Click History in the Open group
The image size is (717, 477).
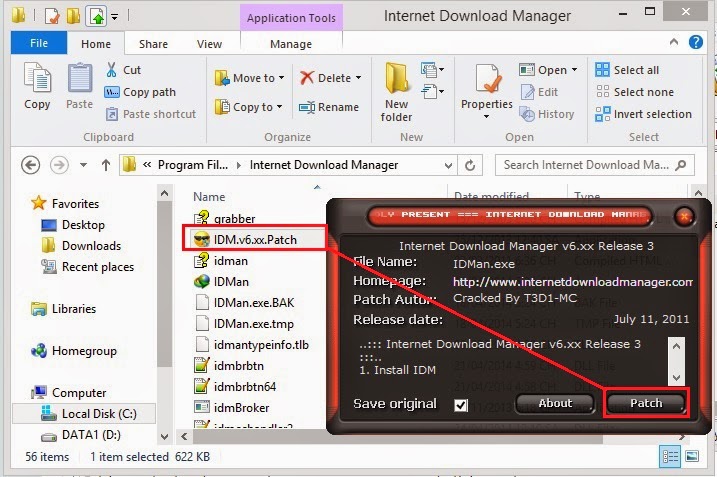(x=547, y=114)
